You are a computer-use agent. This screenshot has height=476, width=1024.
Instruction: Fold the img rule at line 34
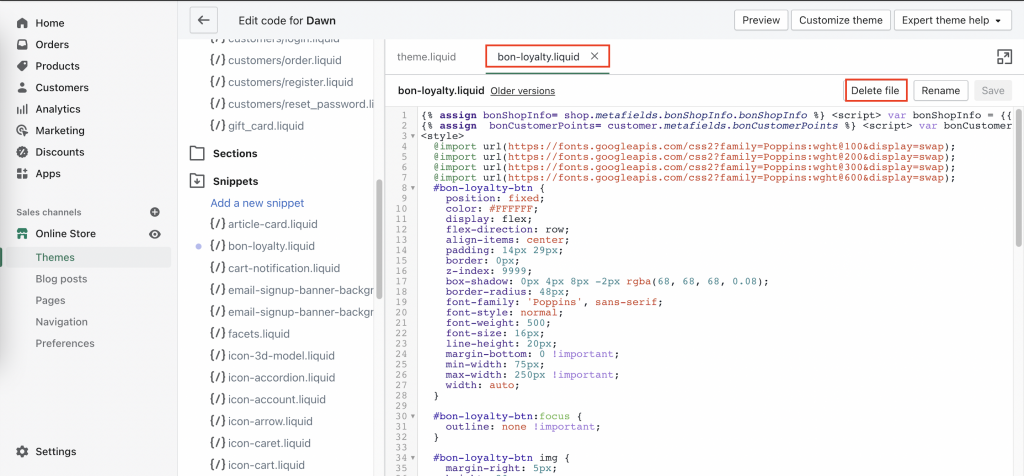tap(413, 458)
